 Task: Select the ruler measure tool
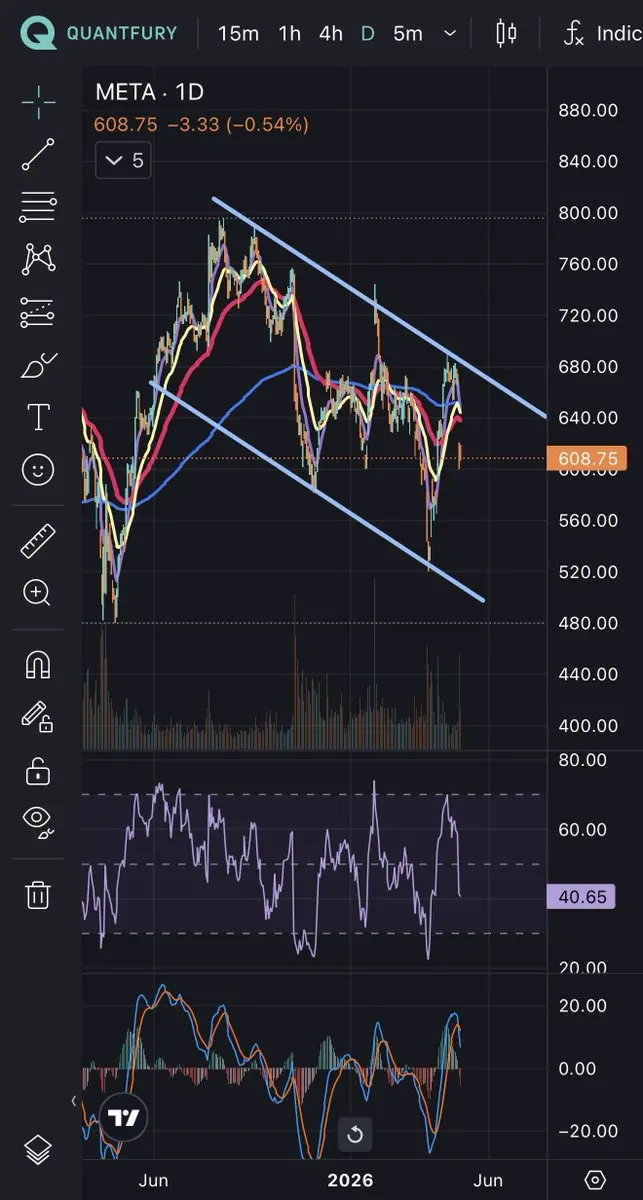38,540
